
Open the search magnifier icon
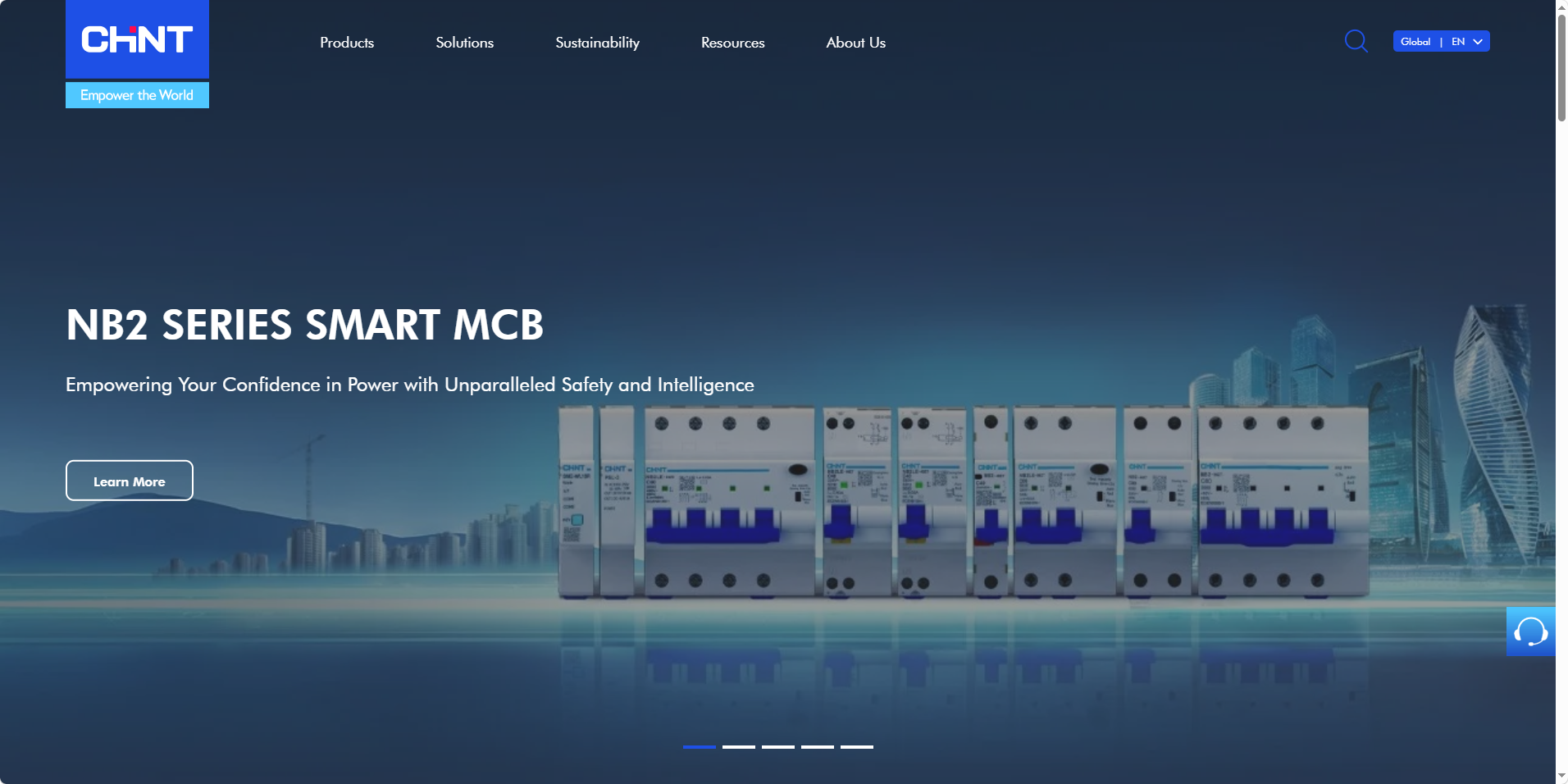click(1356, 41)
